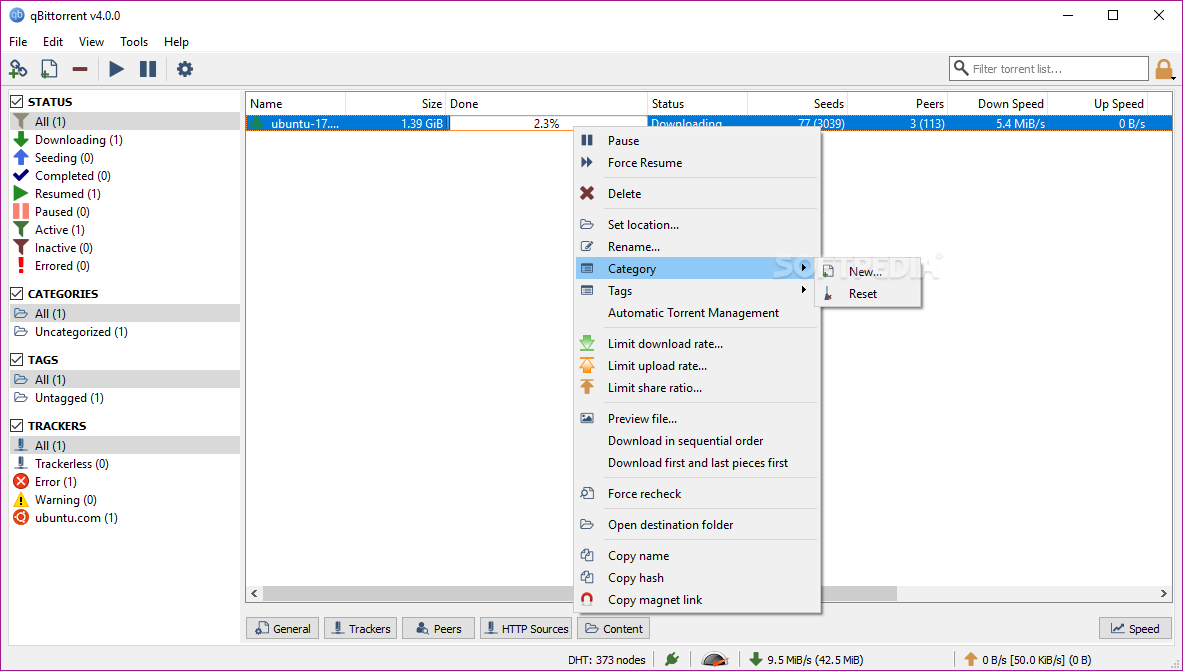1183x671 pixels.
Task: Click the search magnifier in filter box
Action: pos(960,68)
